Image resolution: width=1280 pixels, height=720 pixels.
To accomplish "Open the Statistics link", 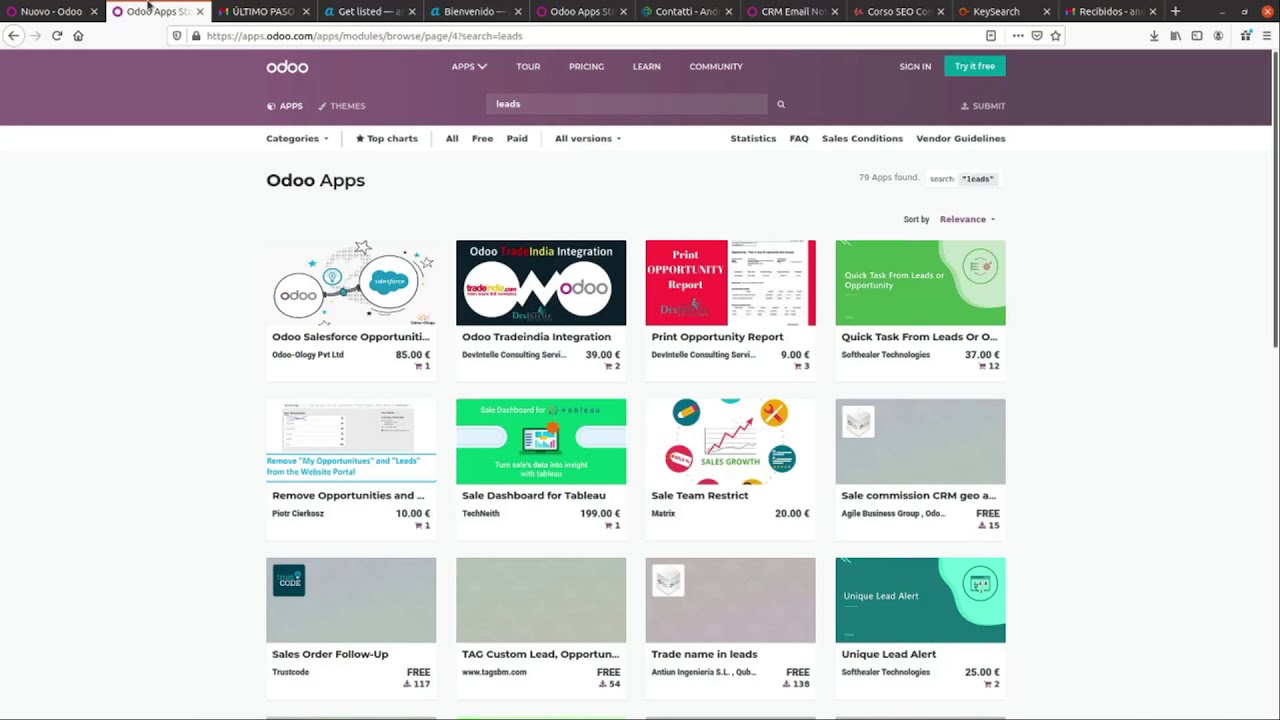I will [x=753, y=139].
